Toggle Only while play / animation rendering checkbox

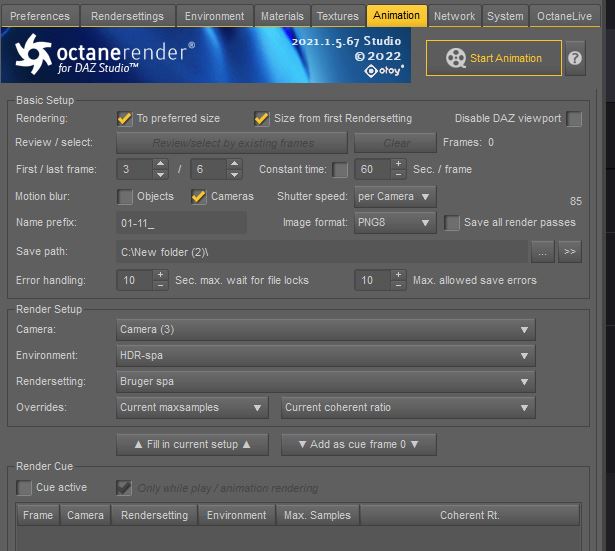[124, 488]
